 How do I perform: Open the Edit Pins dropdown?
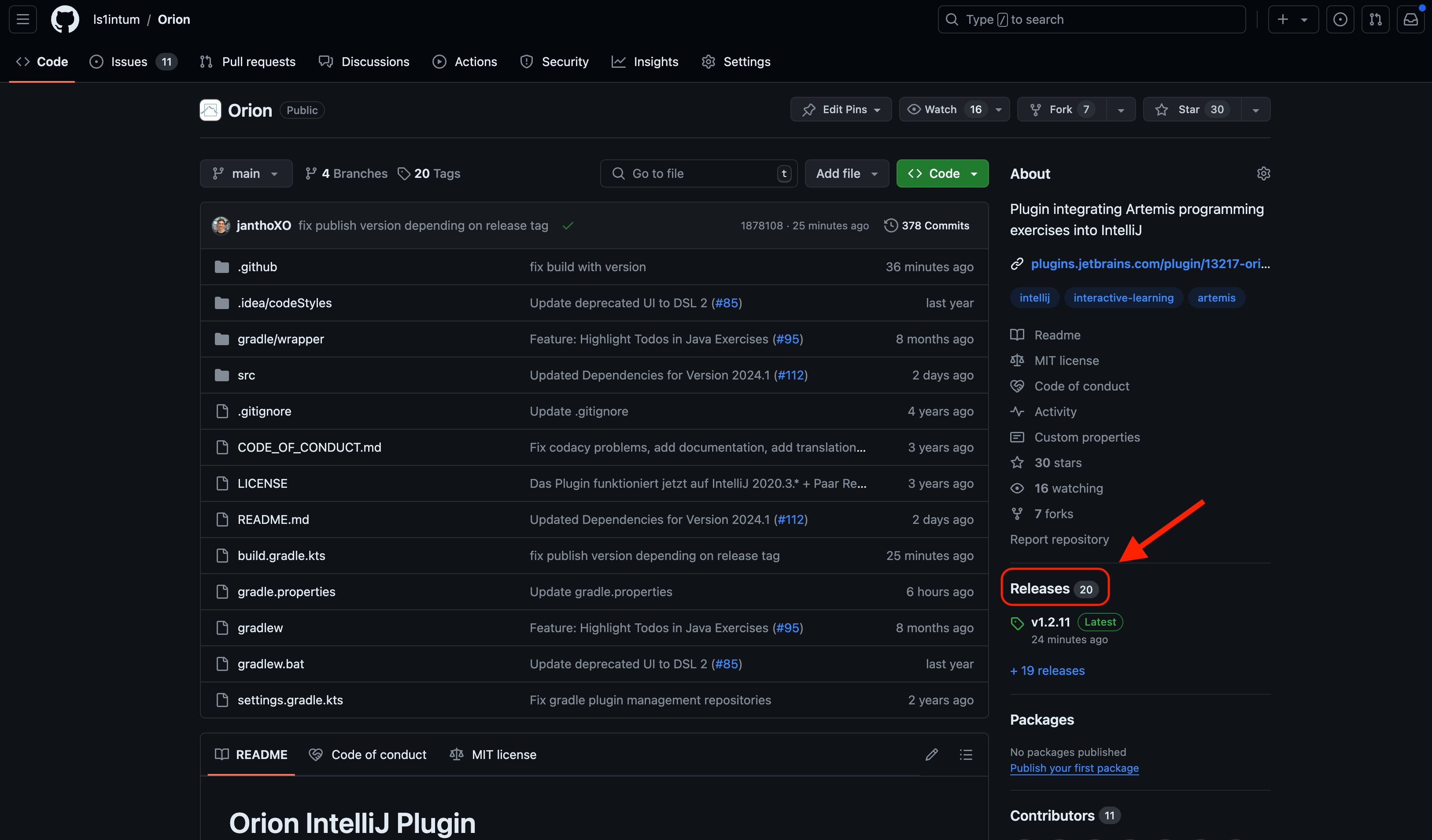(x=841, y=110)
